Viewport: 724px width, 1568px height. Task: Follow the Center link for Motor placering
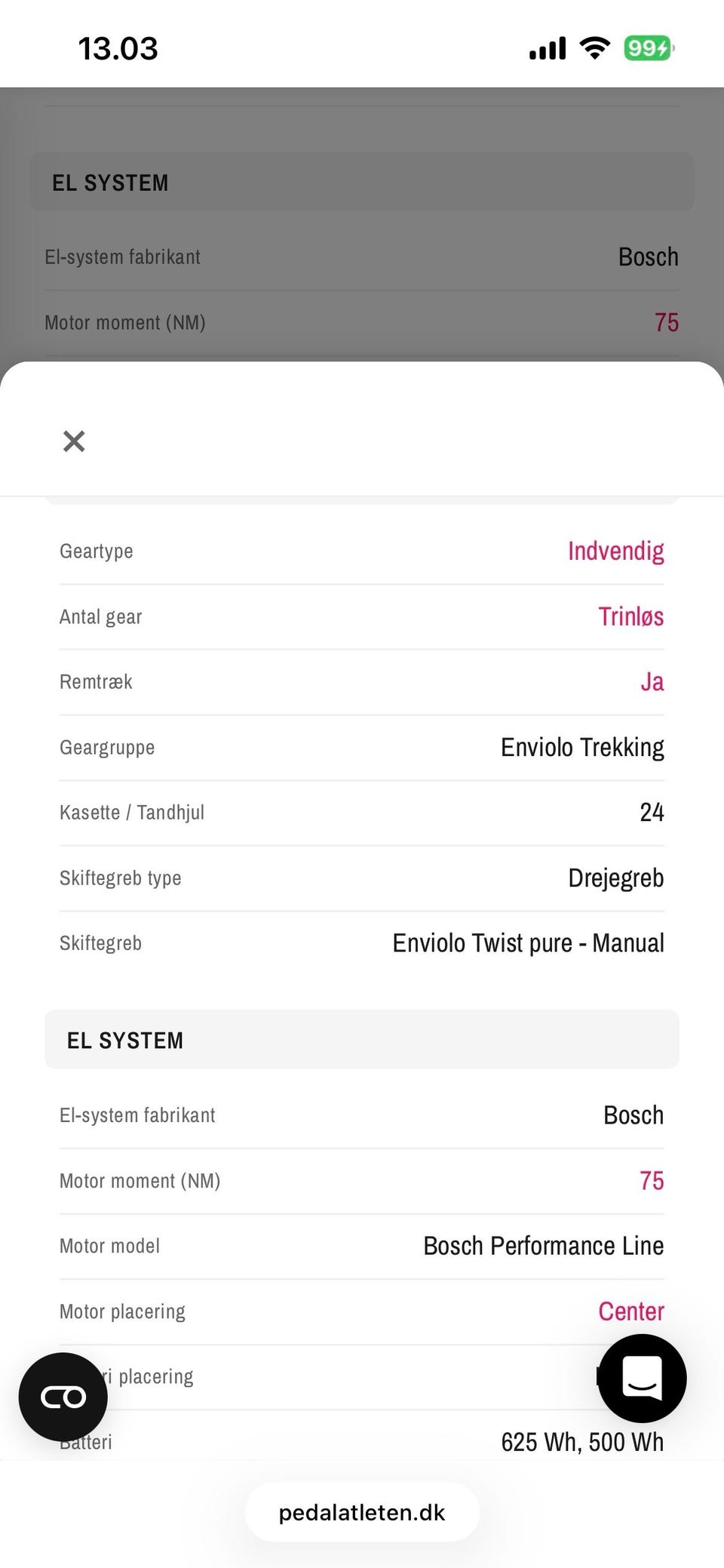pos(630,1311)
